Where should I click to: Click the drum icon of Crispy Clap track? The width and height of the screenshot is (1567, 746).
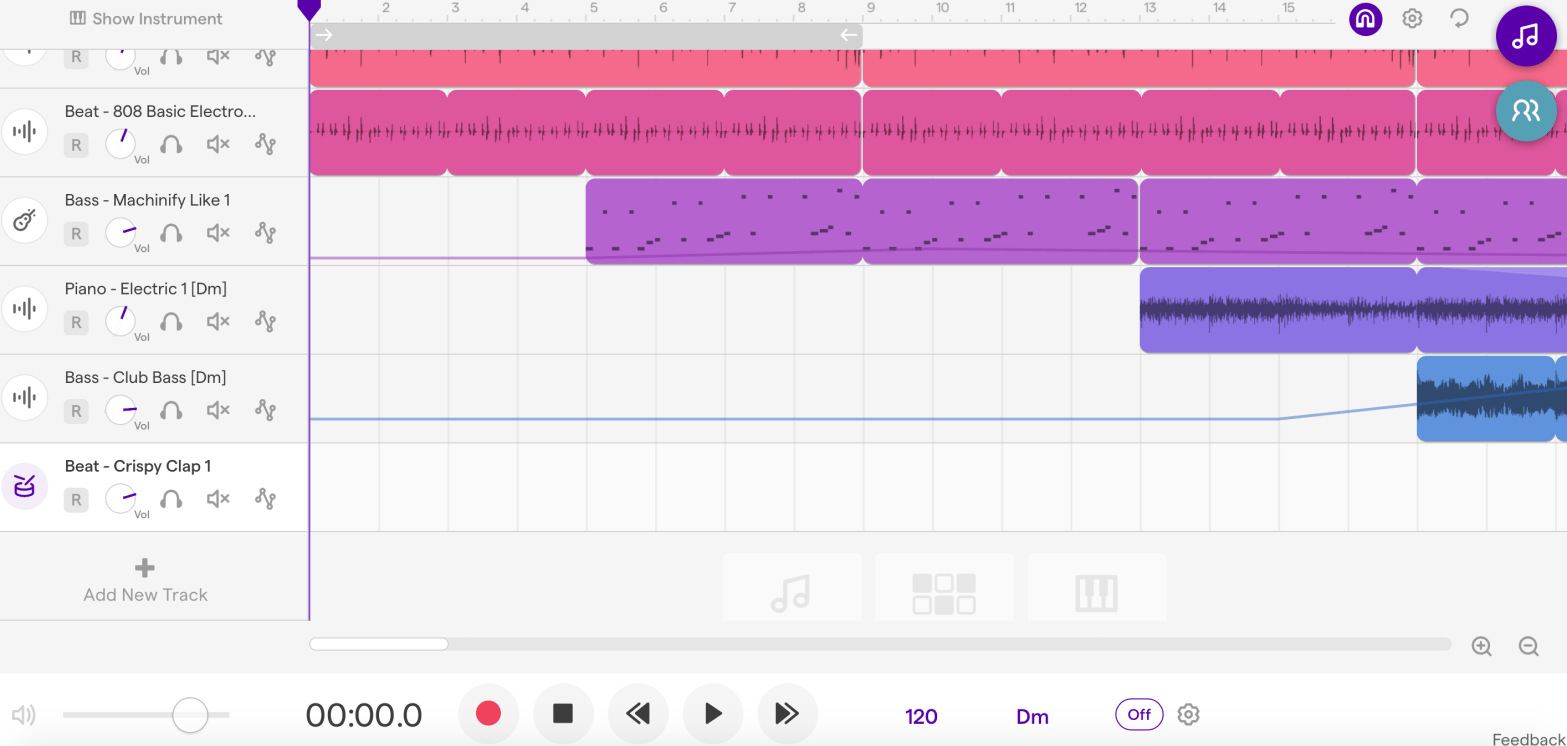(25, 487)
